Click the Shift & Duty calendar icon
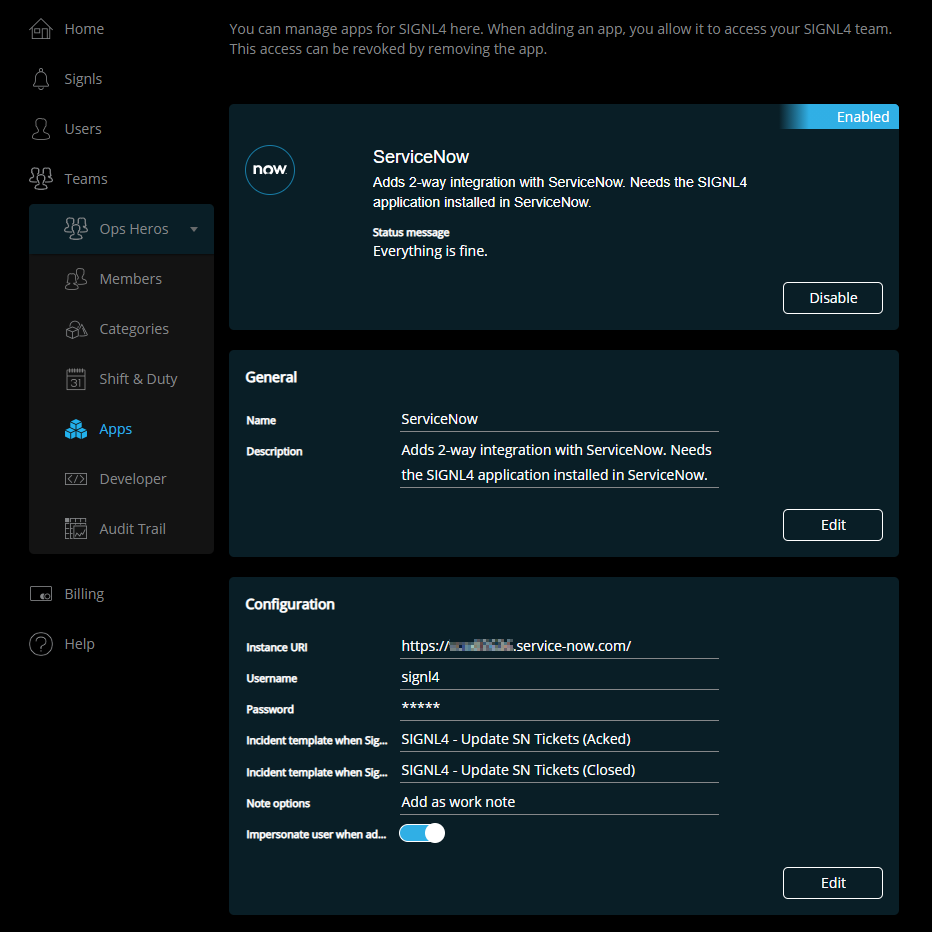 75,379
